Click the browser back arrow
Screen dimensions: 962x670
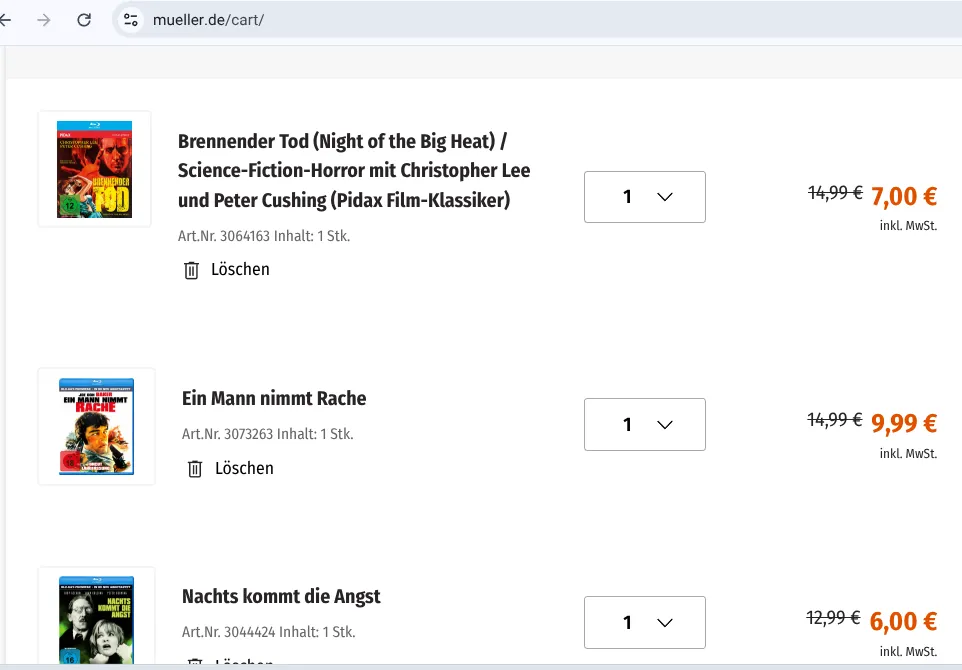(x=6, y=20)
